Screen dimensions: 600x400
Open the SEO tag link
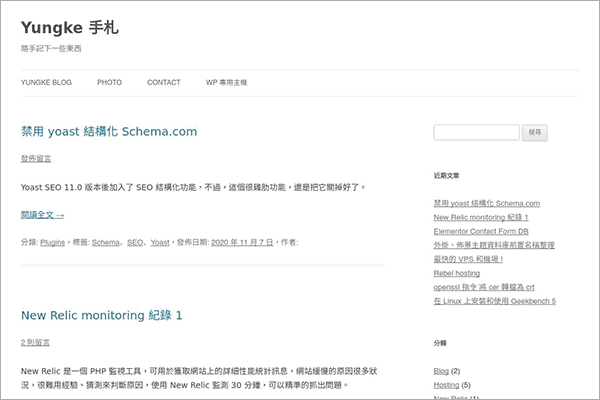135,242
